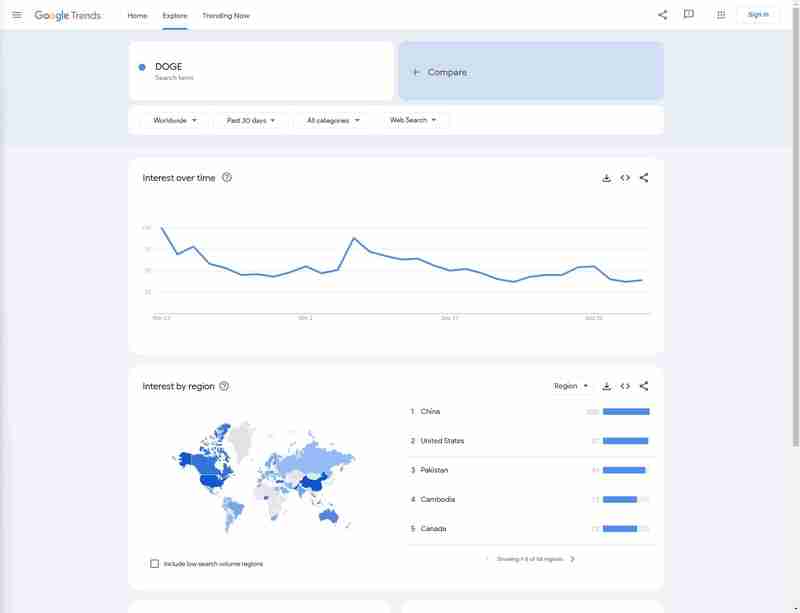This screenshot has width=800, height=613.
Task: Open the send feedback icon
Action: [689, 14]
